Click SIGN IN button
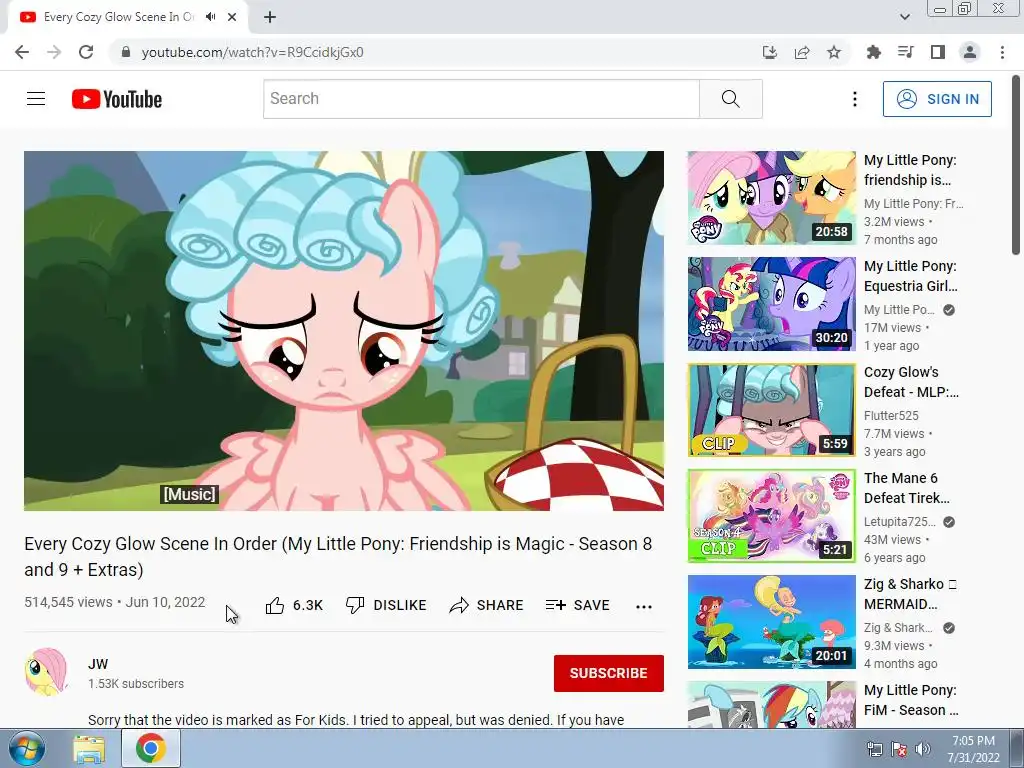Screen dimensions: 1024x768 coord(937,99)
